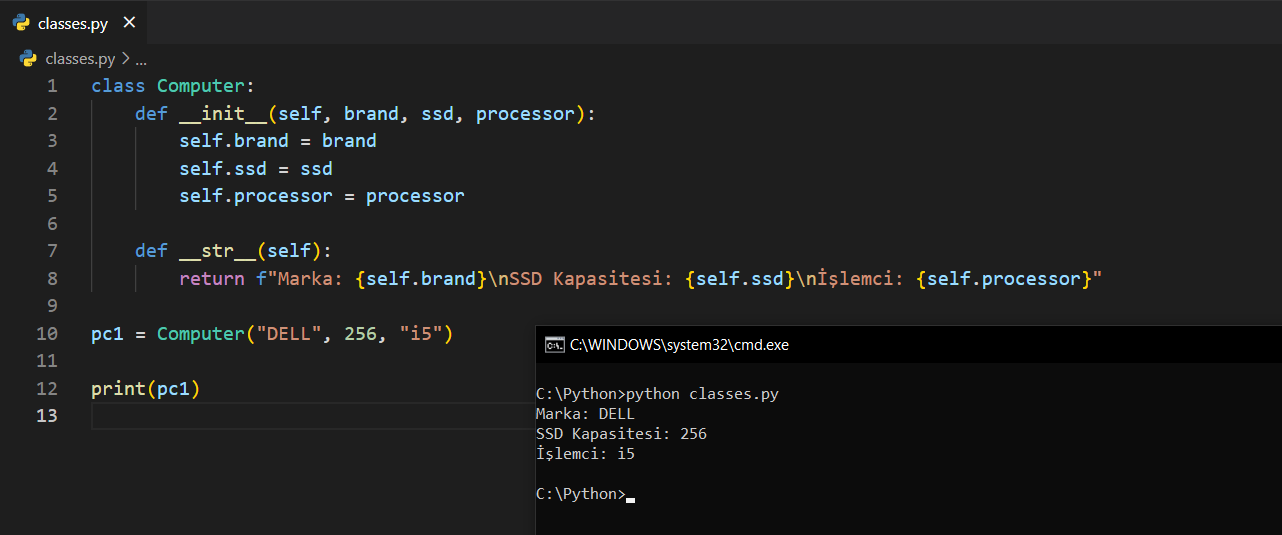
Task: Click the Python icon on the classes.py tab
Action: click(x=21, y=23)
